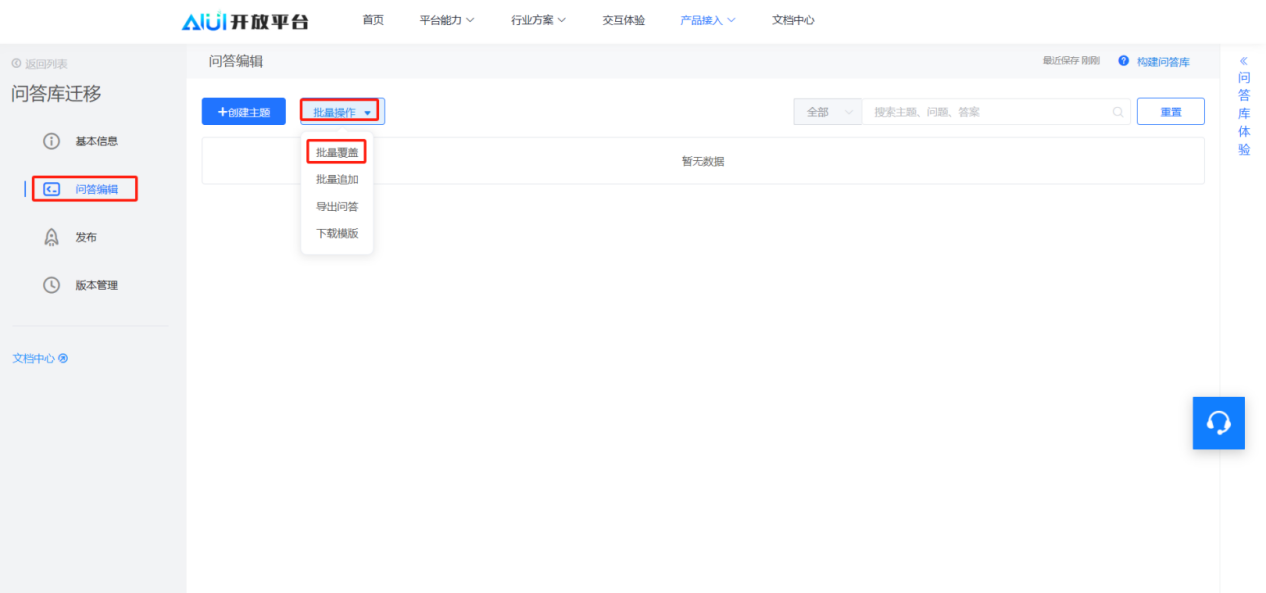Open the customer service headset button
Image resolution: width=1266 pixels, height=593 pixels.
click(x=1218, y=423)
